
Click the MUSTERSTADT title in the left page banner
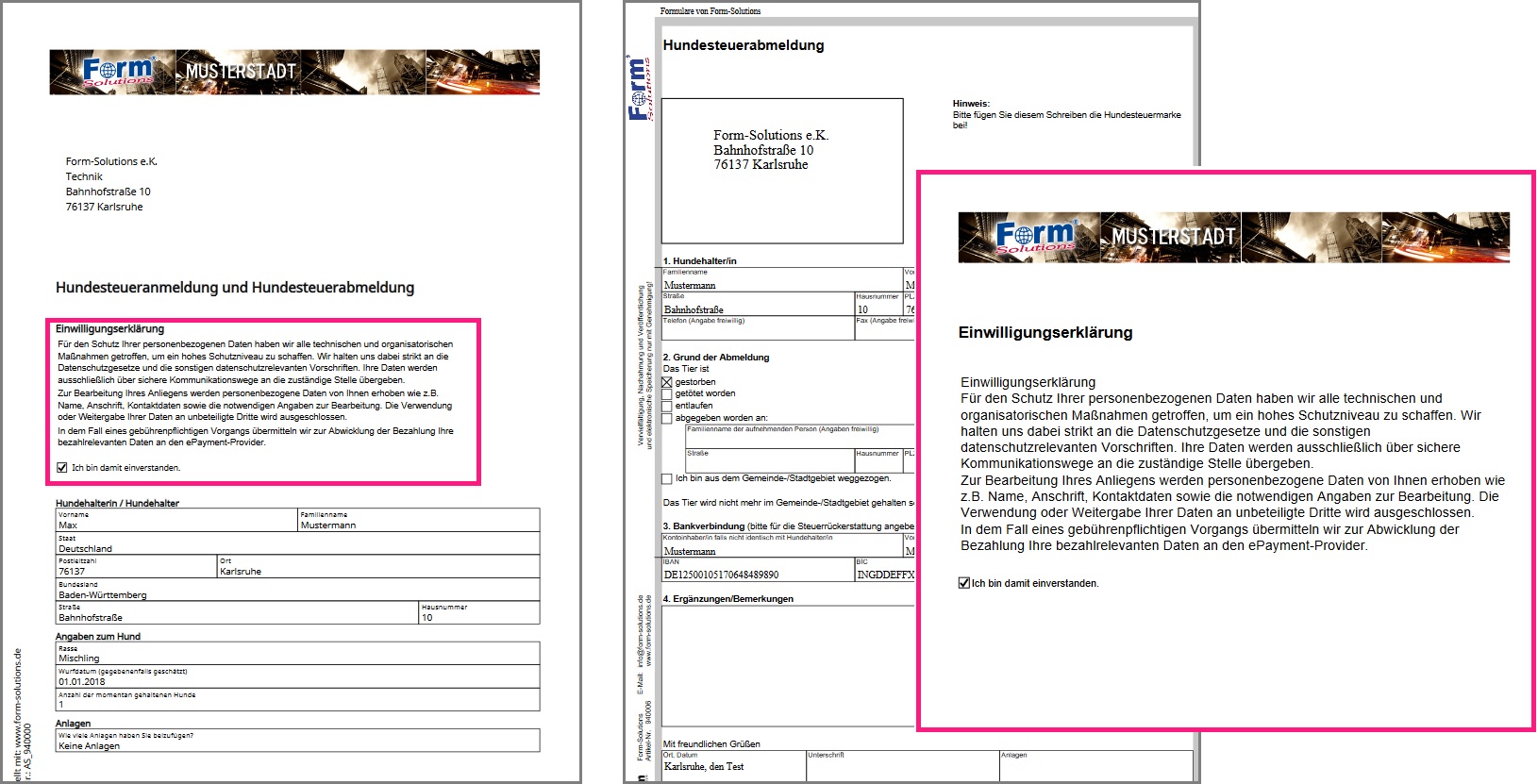pyautogui.click(x=240, y=72)
